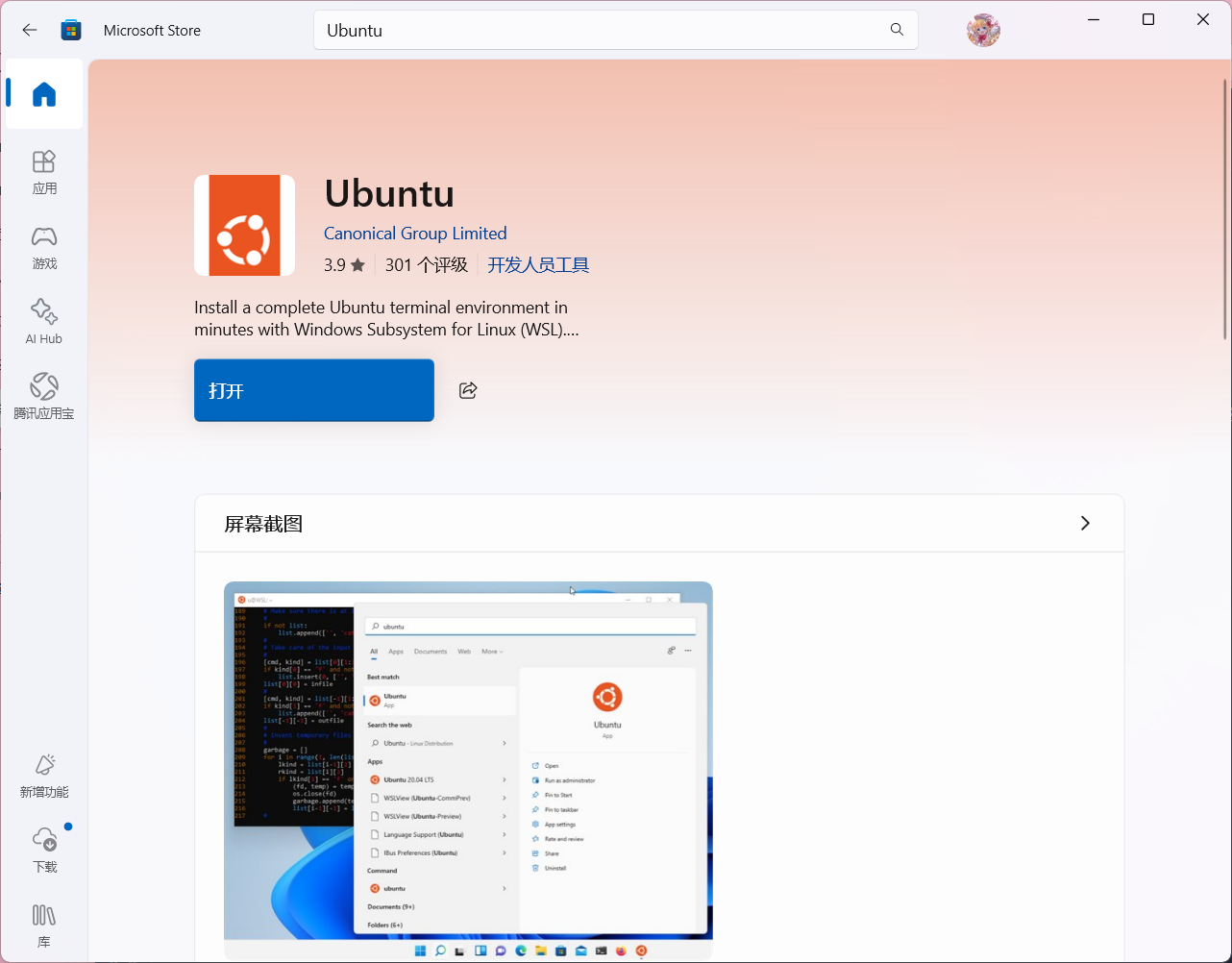Viewport: 1232px width, 963px height.
Task: Open Canonical Group Limited publisher link
Action: (415, 234)
